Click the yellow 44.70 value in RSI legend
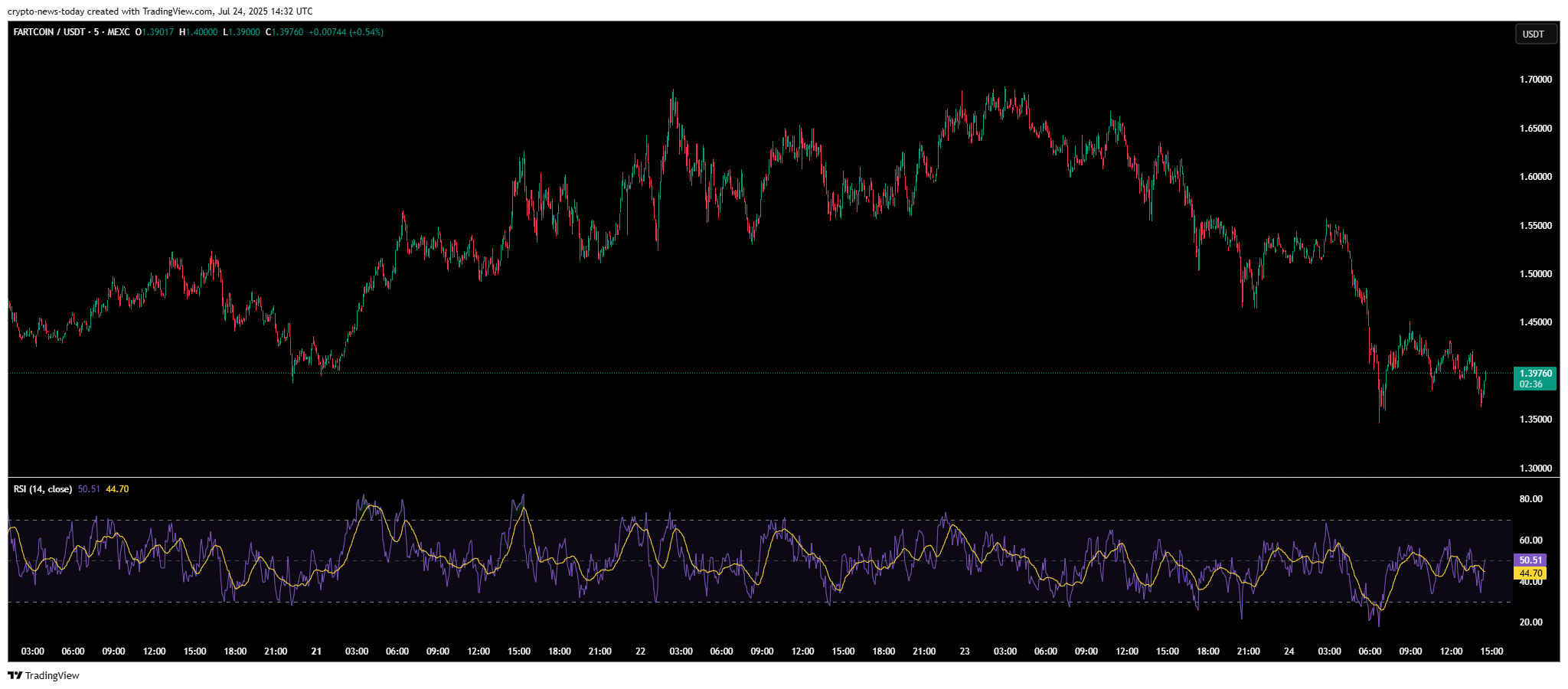 (117, 488)
